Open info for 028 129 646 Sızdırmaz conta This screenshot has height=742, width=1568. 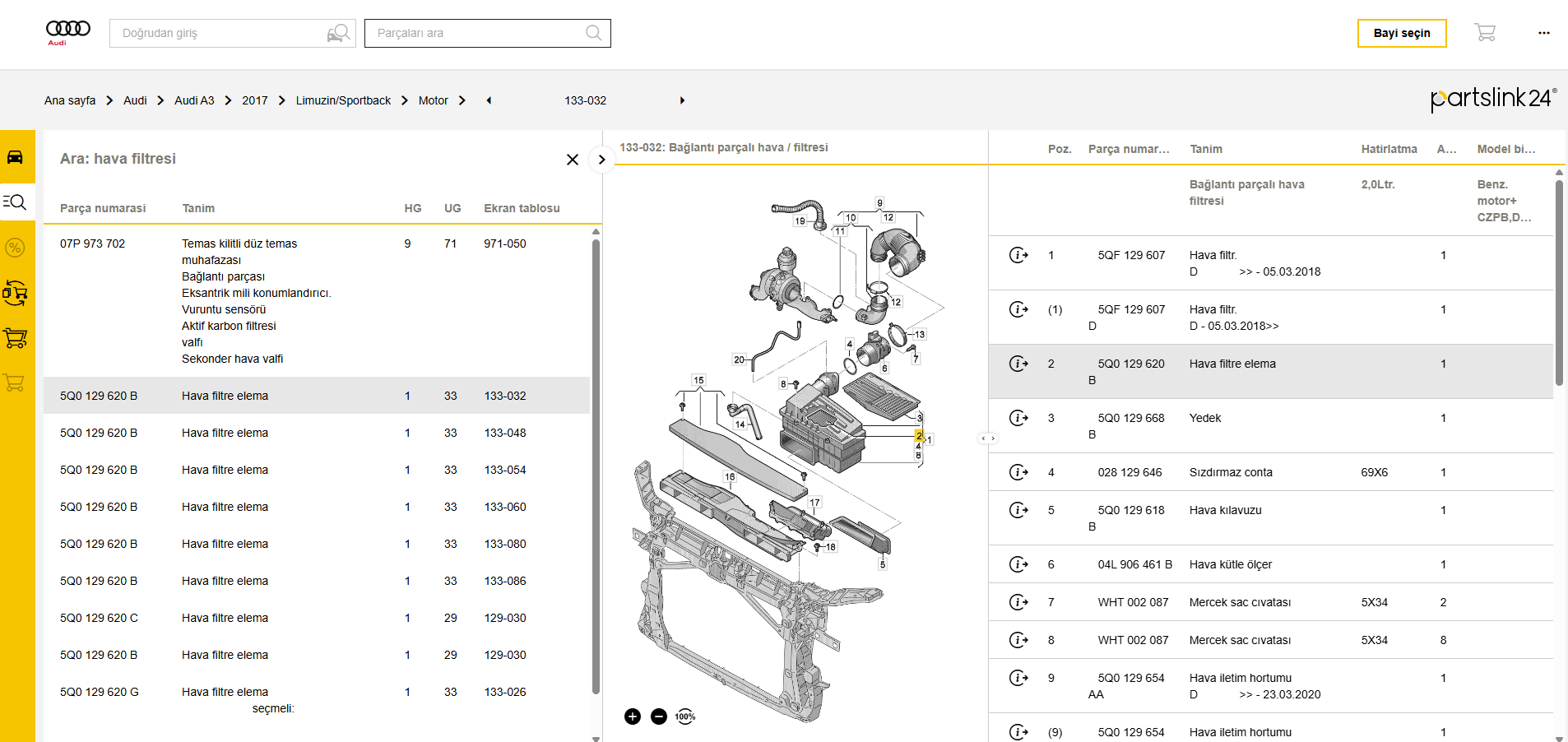pyautogui.click(x=1018, y=472)
